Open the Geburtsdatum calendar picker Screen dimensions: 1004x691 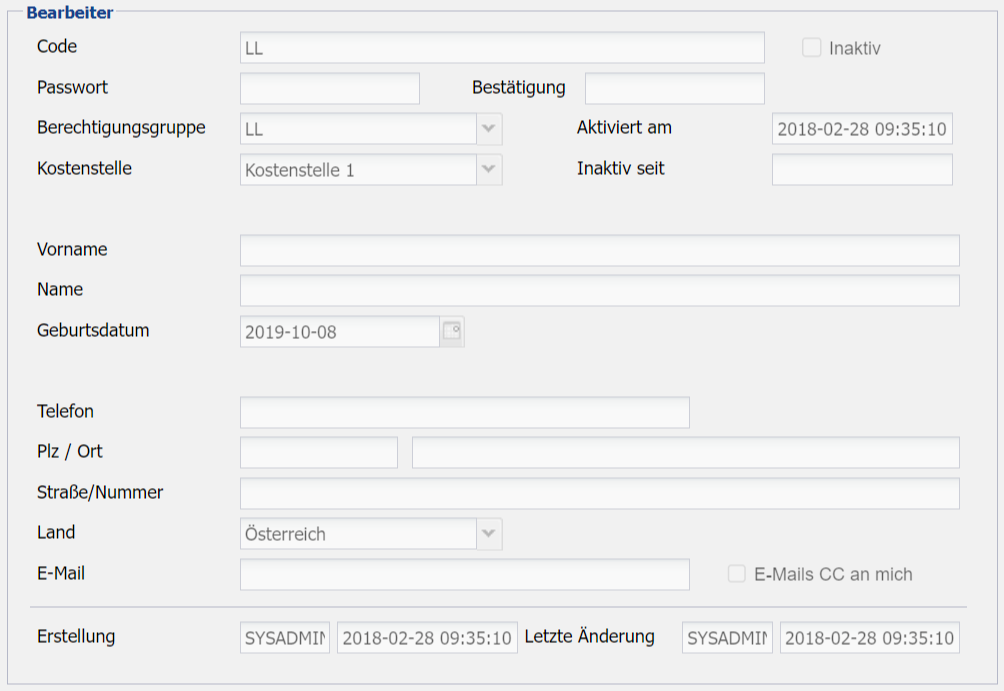452,331
